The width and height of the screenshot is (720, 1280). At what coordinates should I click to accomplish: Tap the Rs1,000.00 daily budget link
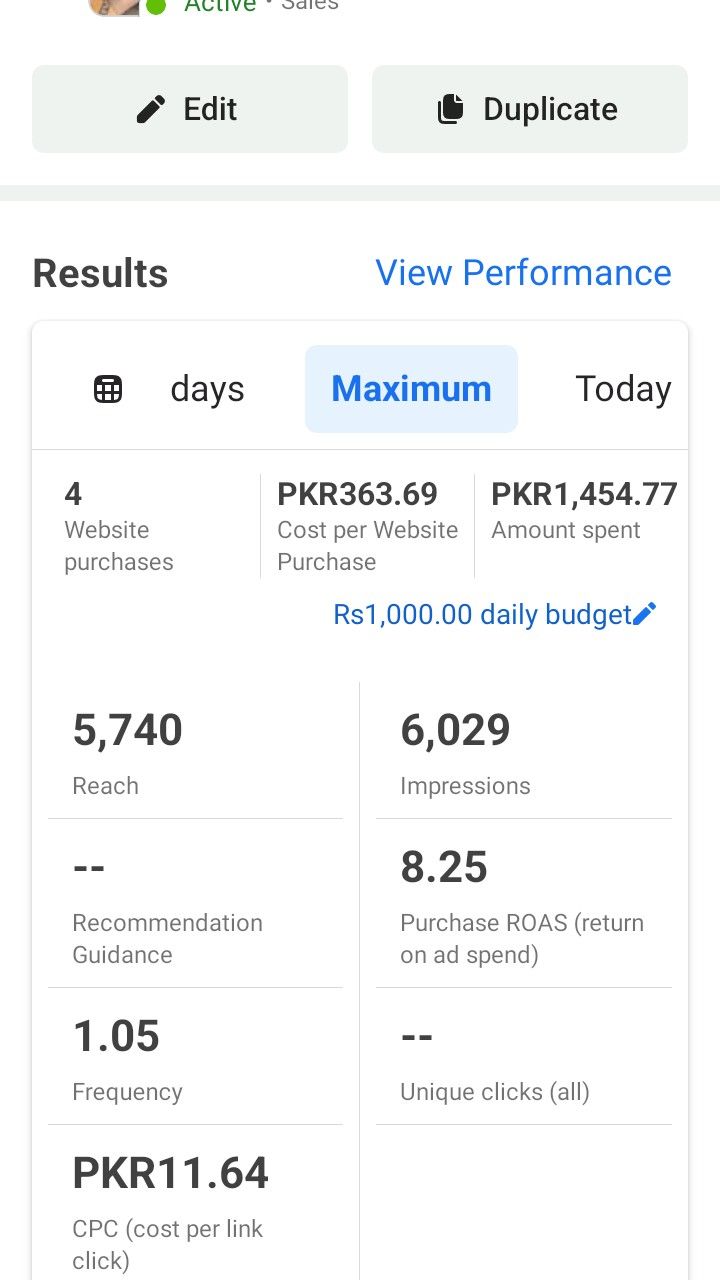point(482,614)
